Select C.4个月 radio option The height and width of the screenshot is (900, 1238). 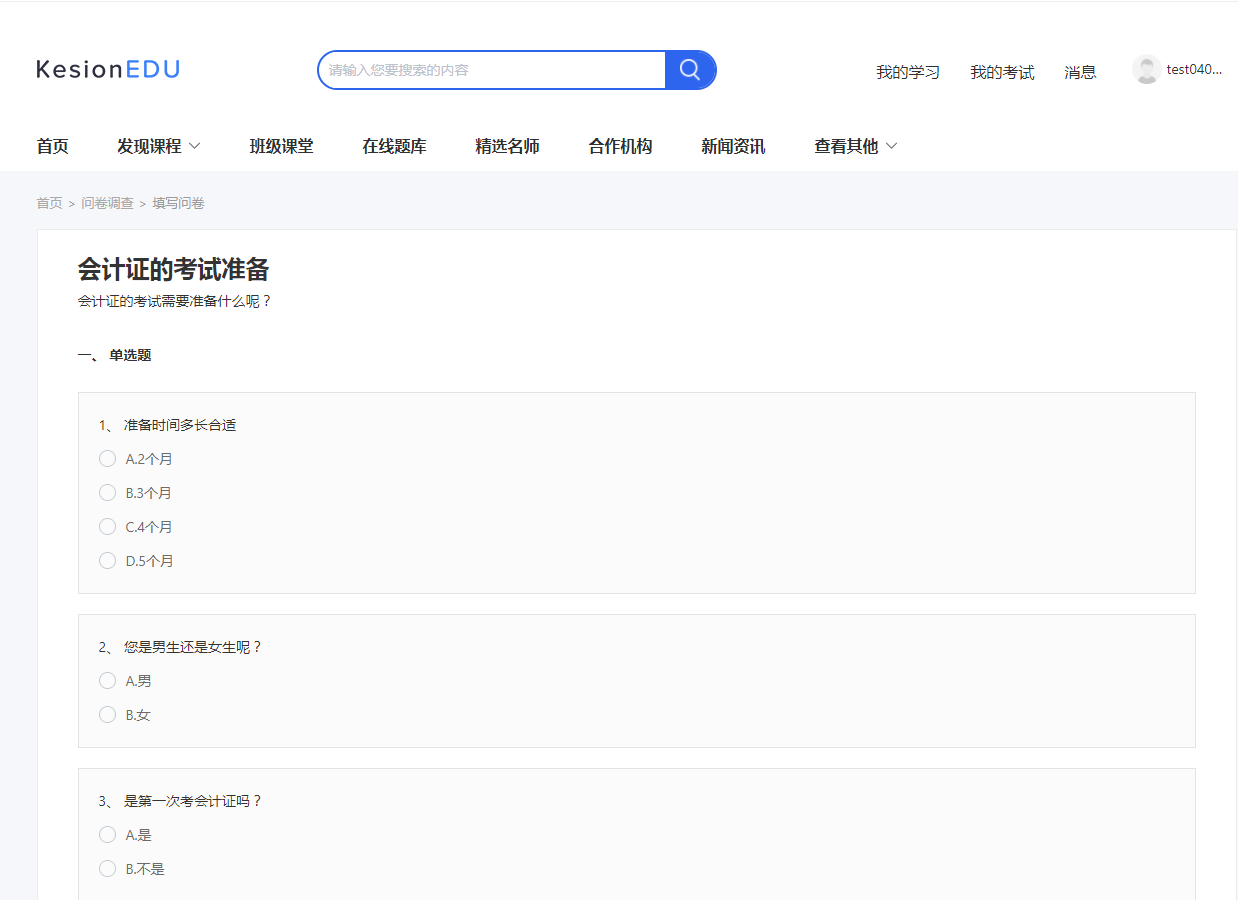point(108,527)
